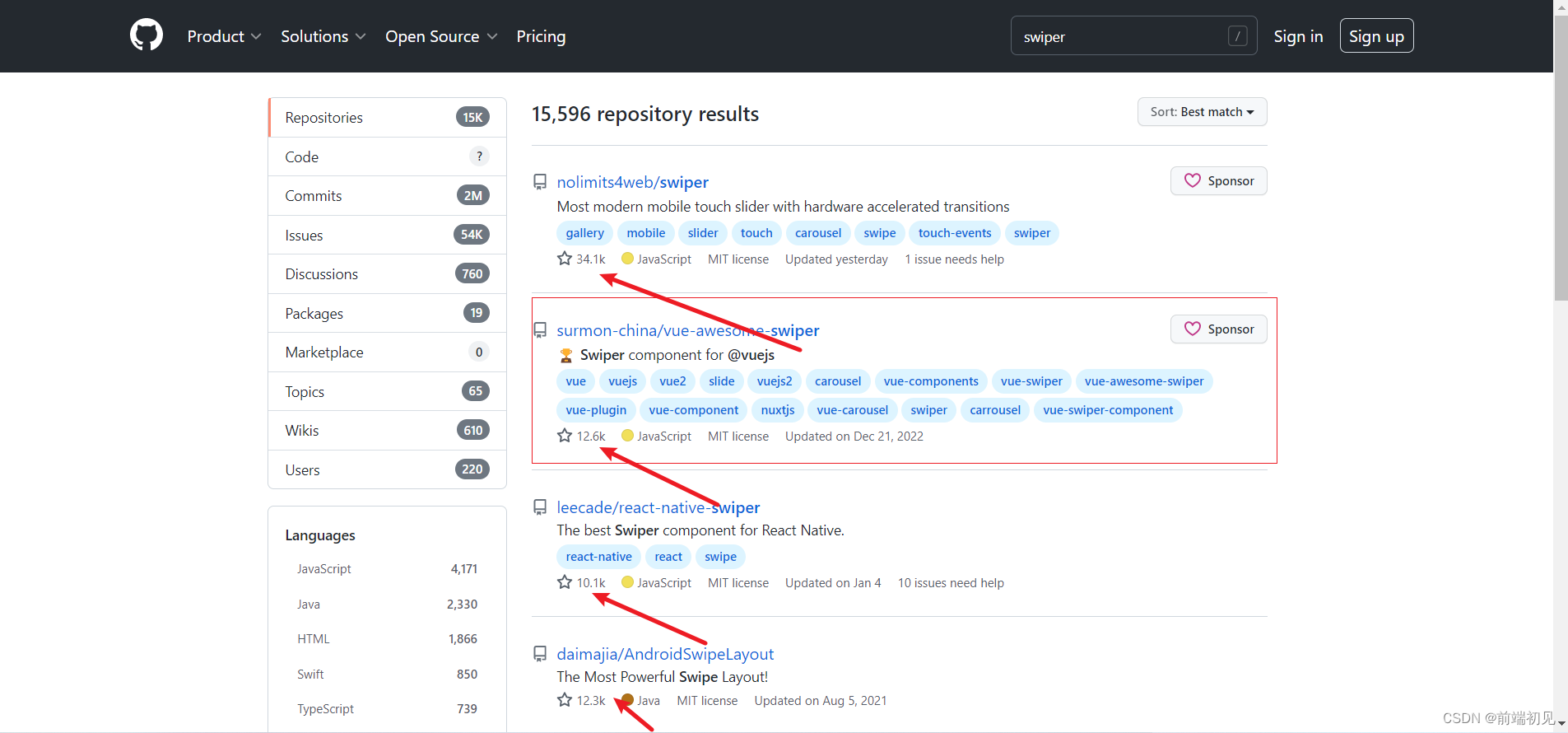Open nolimits4web/swiper repository

pyautogui.click(x=632, y=182)
